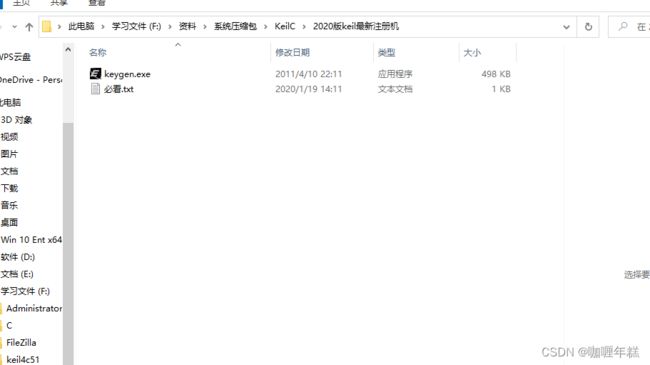Open 软件 (D:) drive in sidebar

point(18,257)
